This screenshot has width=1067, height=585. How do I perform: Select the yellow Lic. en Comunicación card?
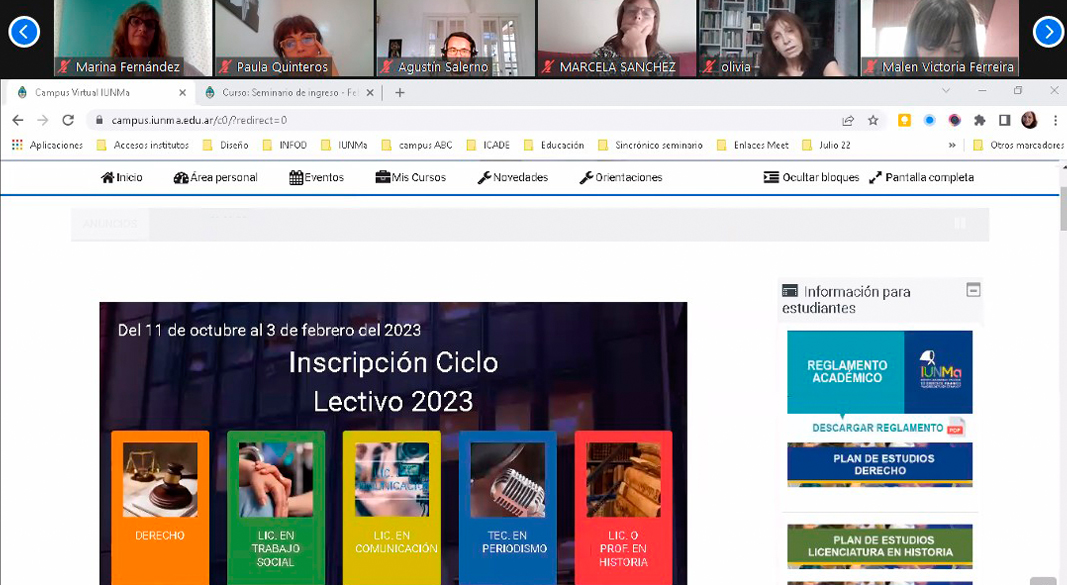392,507
